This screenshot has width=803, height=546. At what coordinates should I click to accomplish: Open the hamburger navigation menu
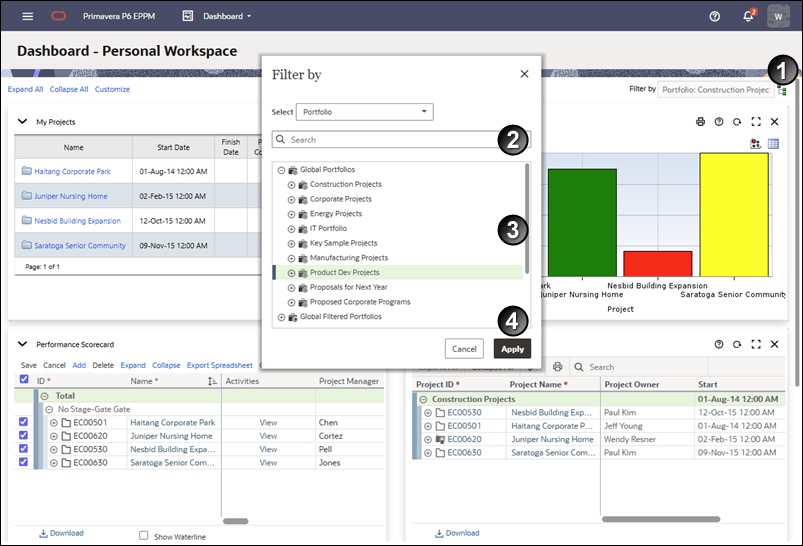pos(28,16)
